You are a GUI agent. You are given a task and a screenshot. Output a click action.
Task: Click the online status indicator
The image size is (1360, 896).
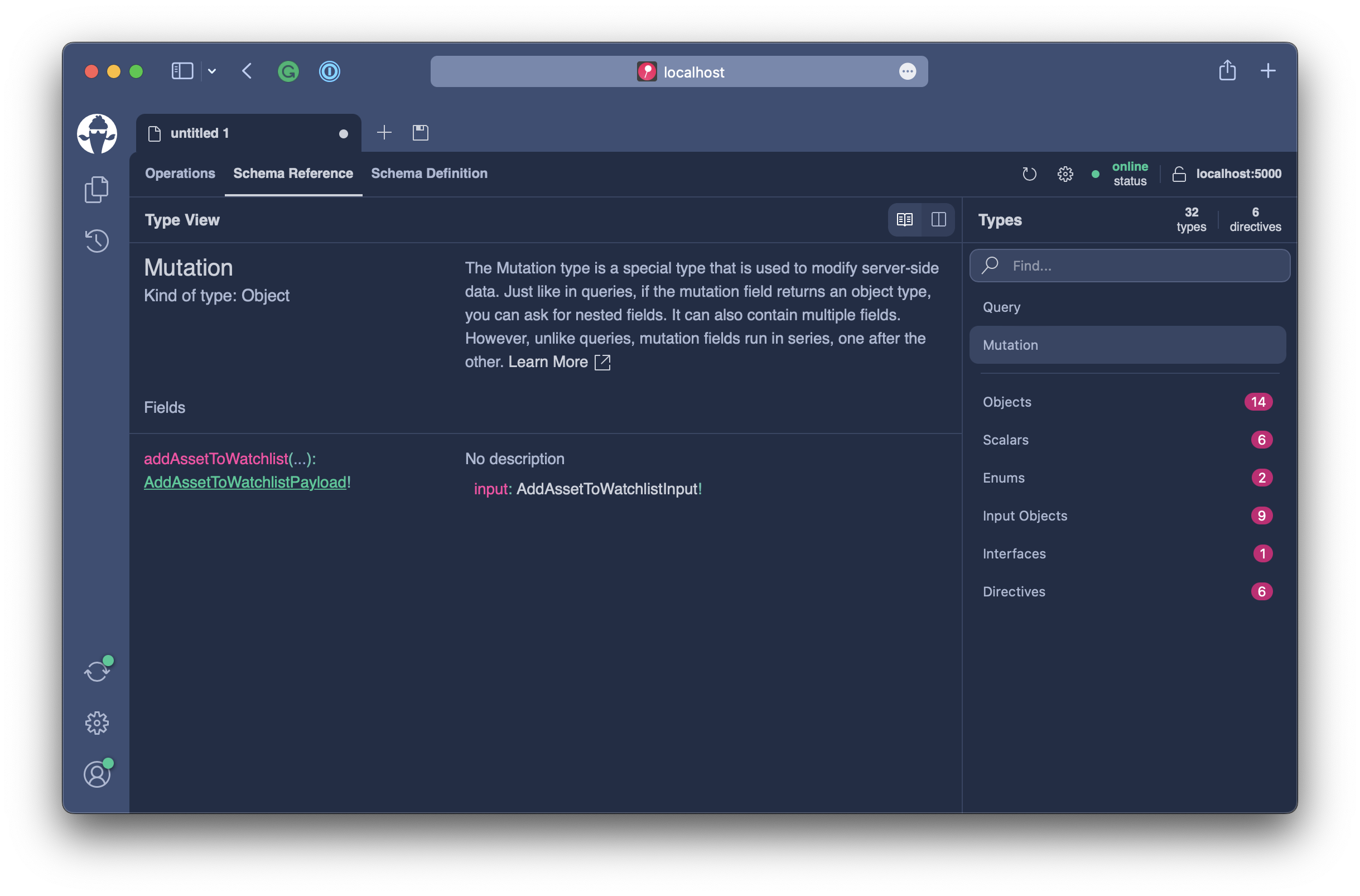(x=1130, y=174)
